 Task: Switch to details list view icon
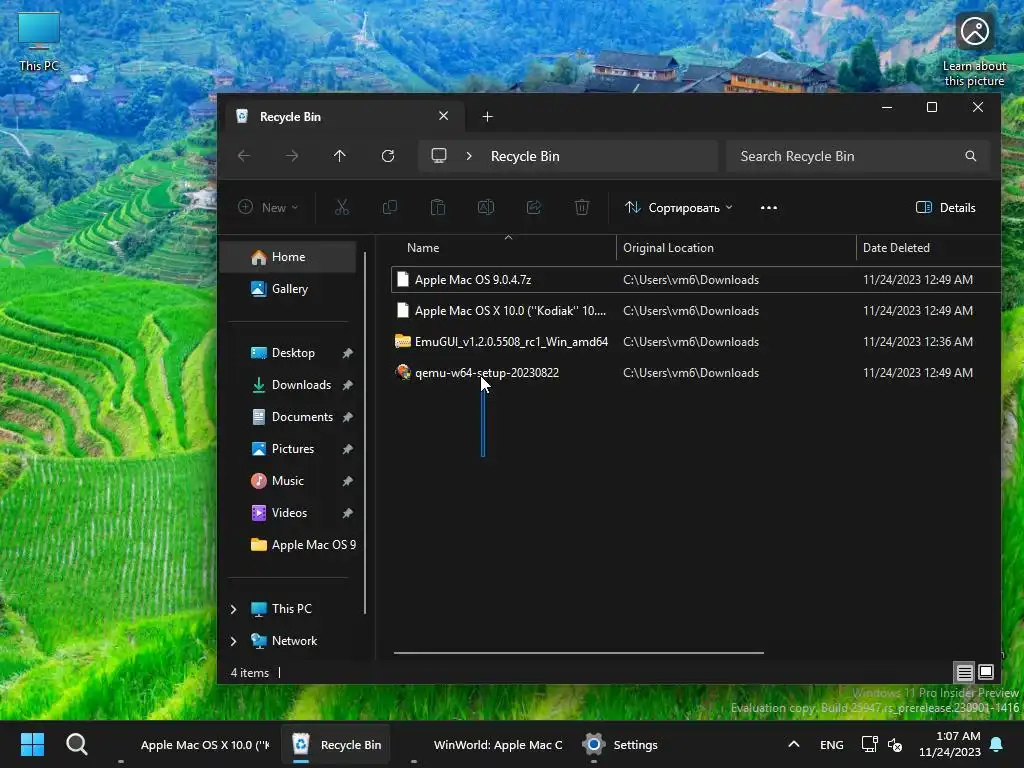click(x=965, y=672)
